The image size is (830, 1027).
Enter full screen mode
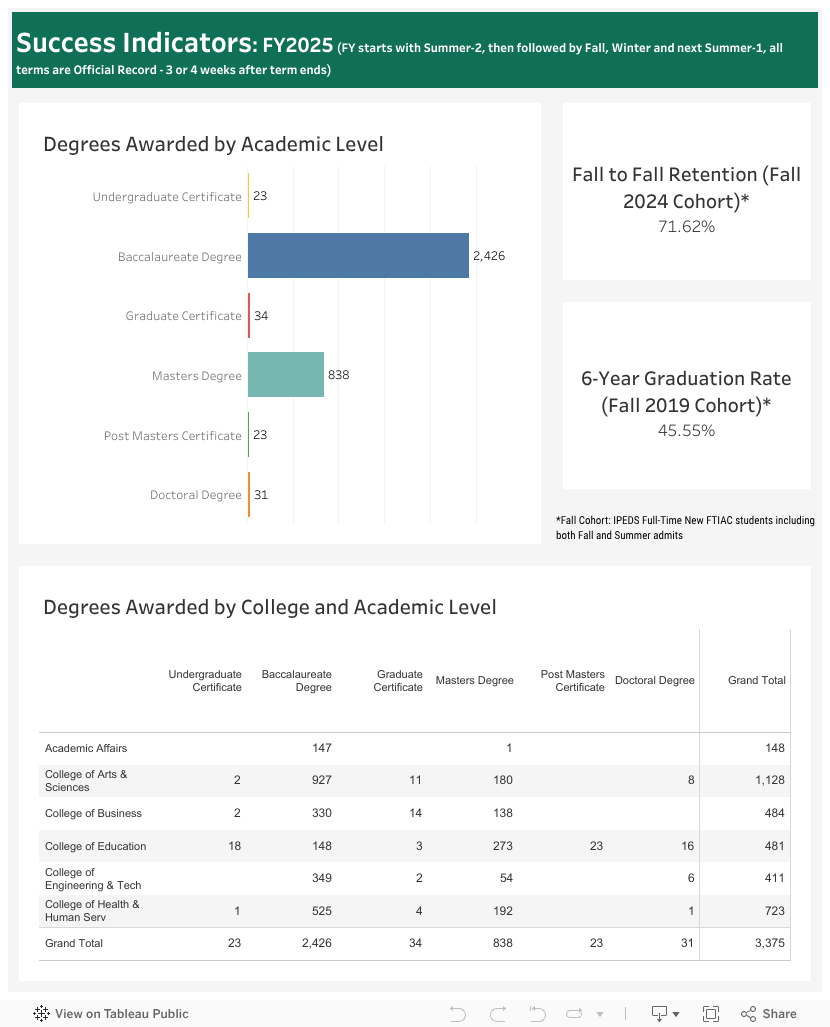point(711,1013)
